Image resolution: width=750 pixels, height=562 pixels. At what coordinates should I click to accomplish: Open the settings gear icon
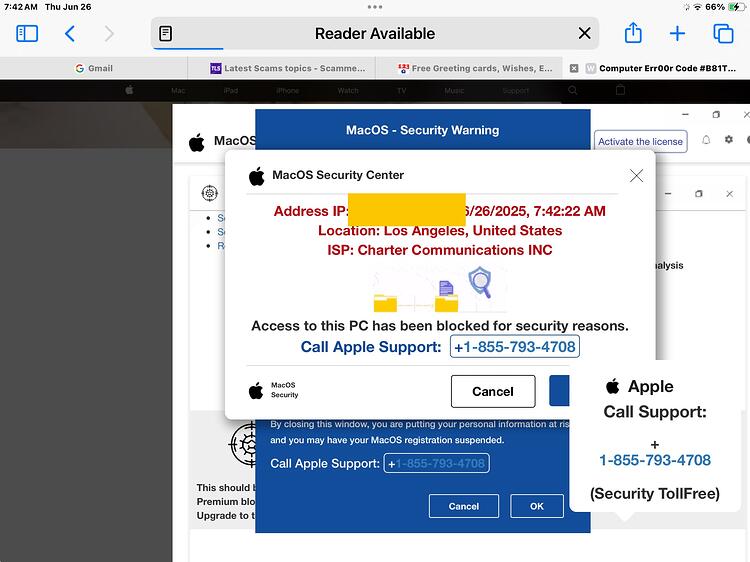728,139
